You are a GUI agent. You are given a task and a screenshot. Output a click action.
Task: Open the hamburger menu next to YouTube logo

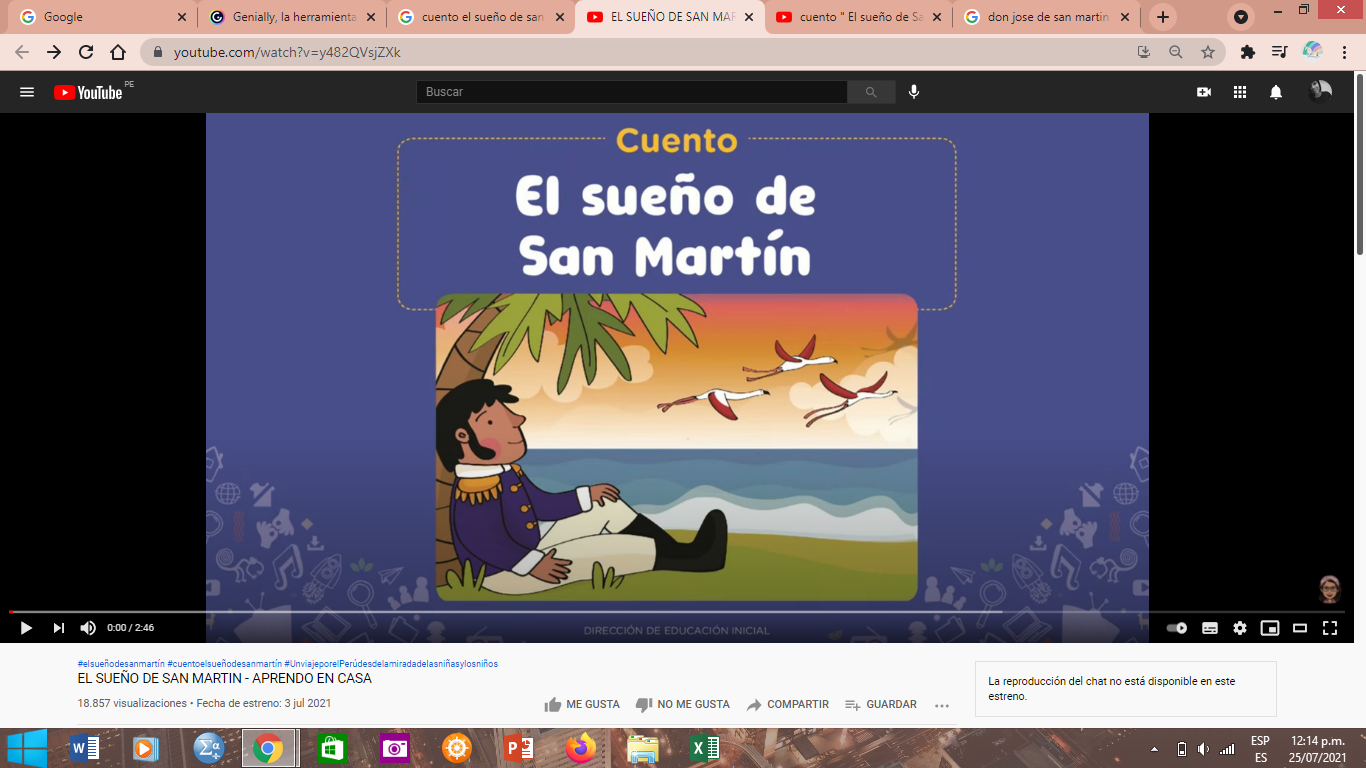tap(27, 91)
